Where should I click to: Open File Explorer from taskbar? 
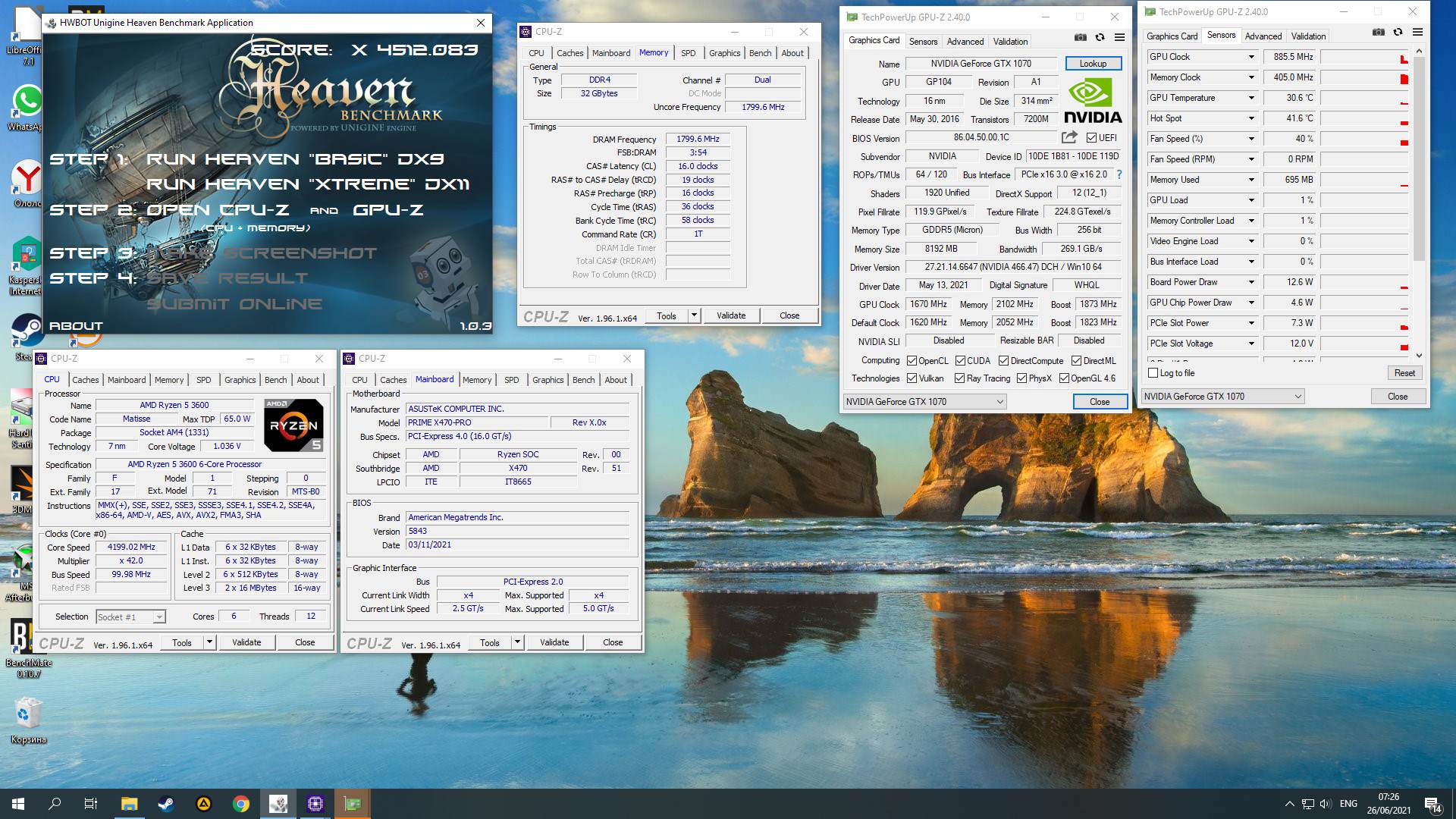[x=129, y=804]
